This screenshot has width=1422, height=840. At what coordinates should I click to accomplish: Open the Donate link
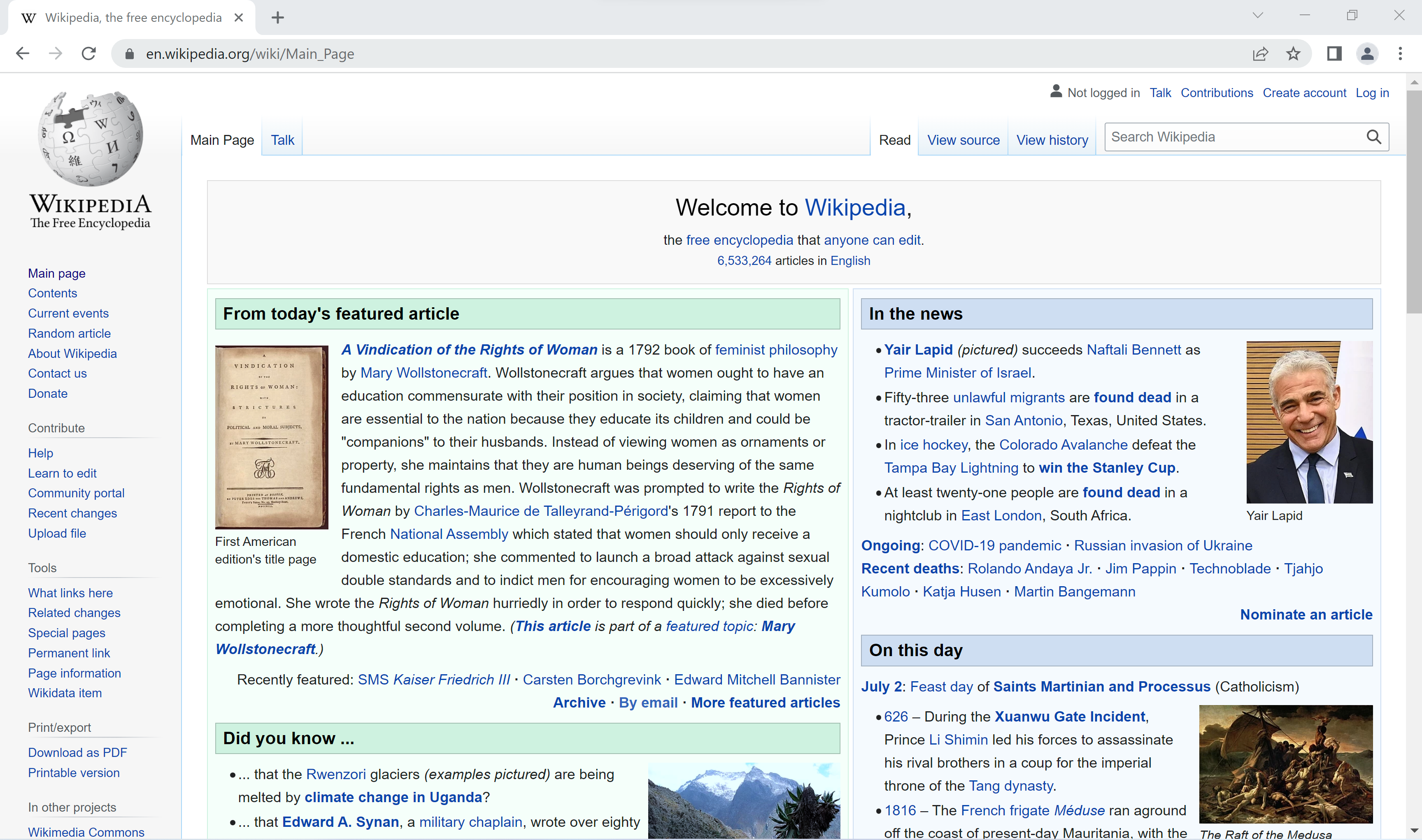(48, 393)
